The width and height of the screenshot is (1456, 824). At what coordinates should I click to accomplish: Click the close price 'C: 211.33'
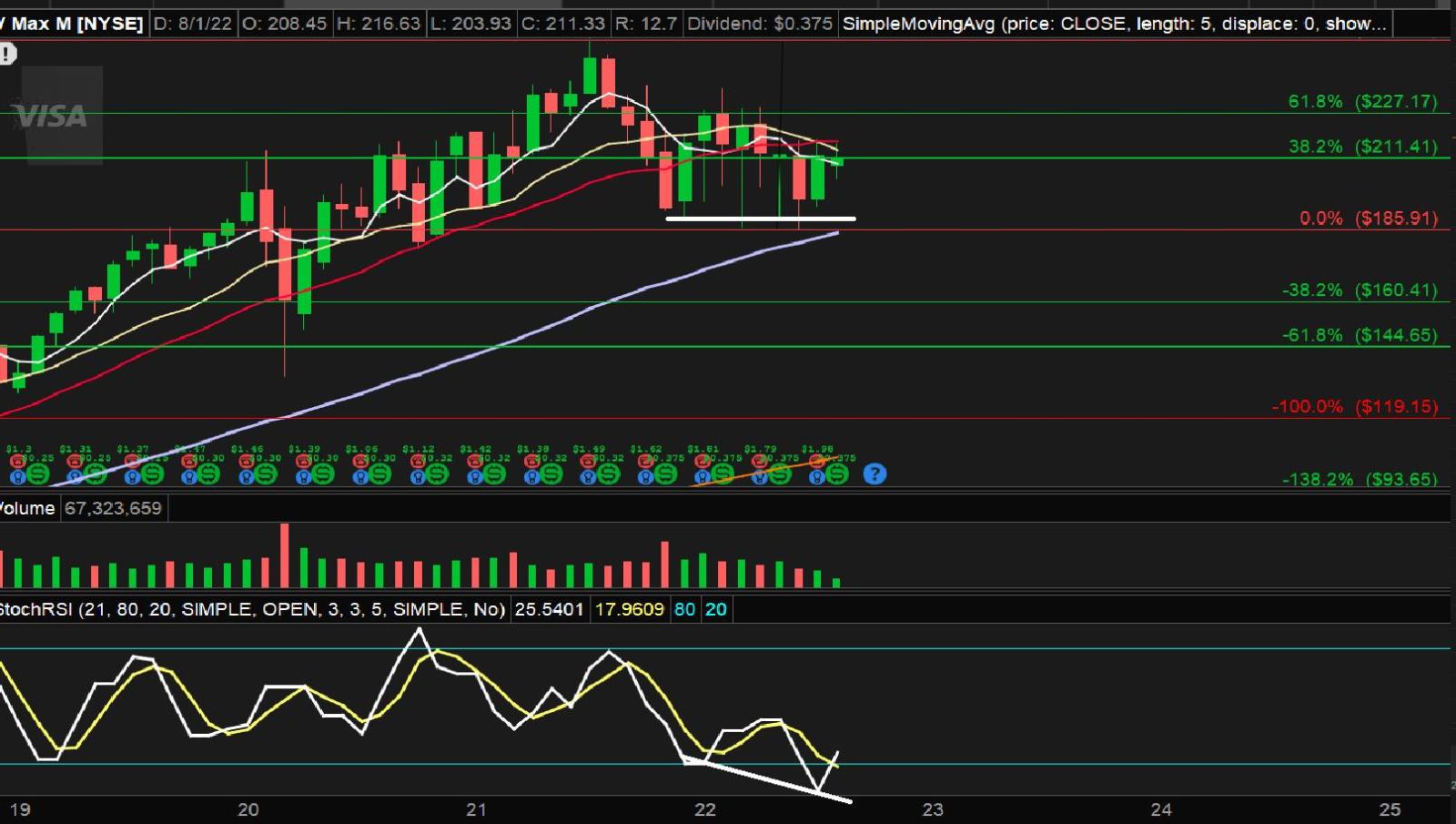click(x=563, y=24)
